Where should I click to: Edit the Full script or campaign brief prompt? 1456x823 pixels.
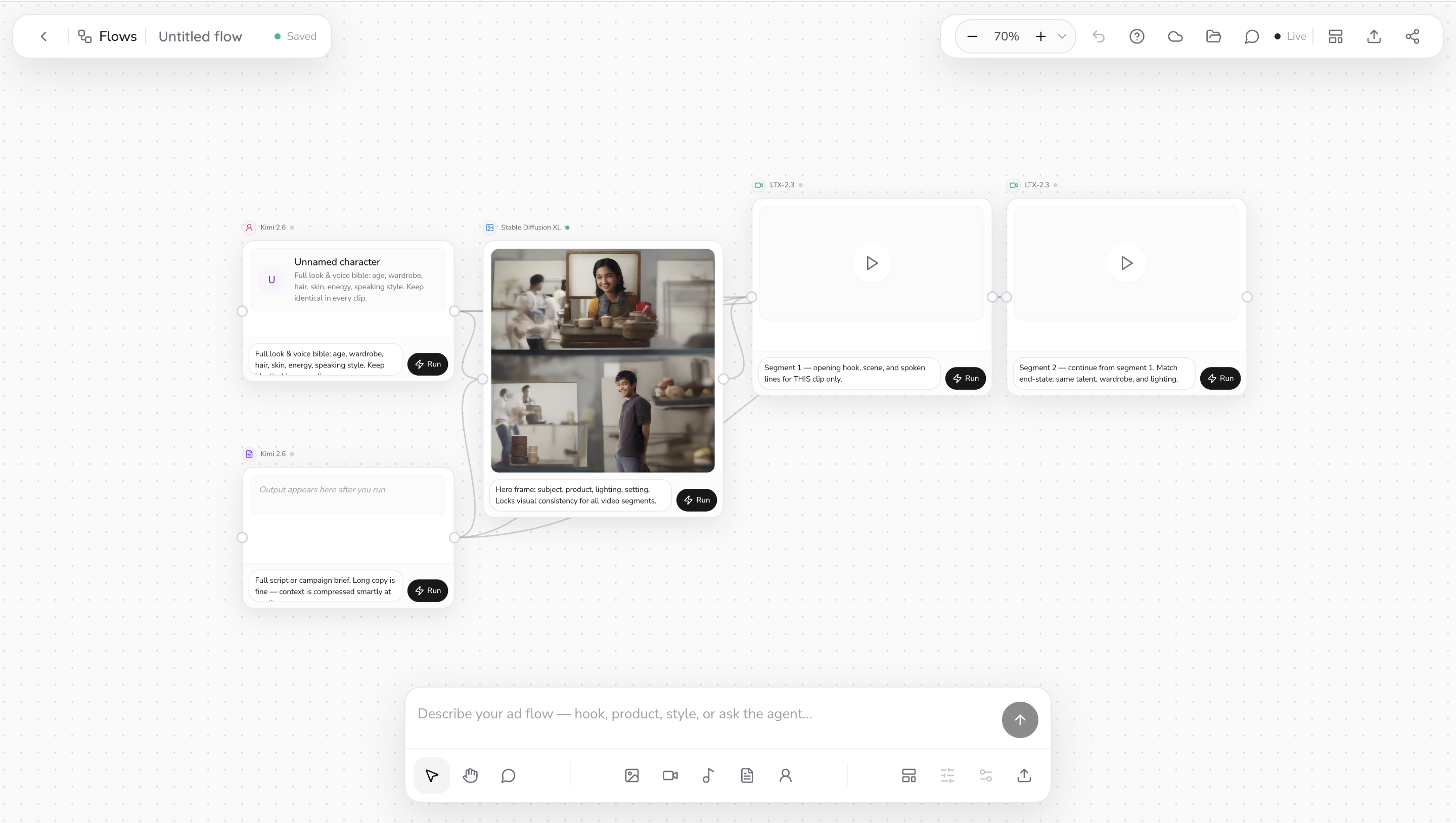pos(326,586)
